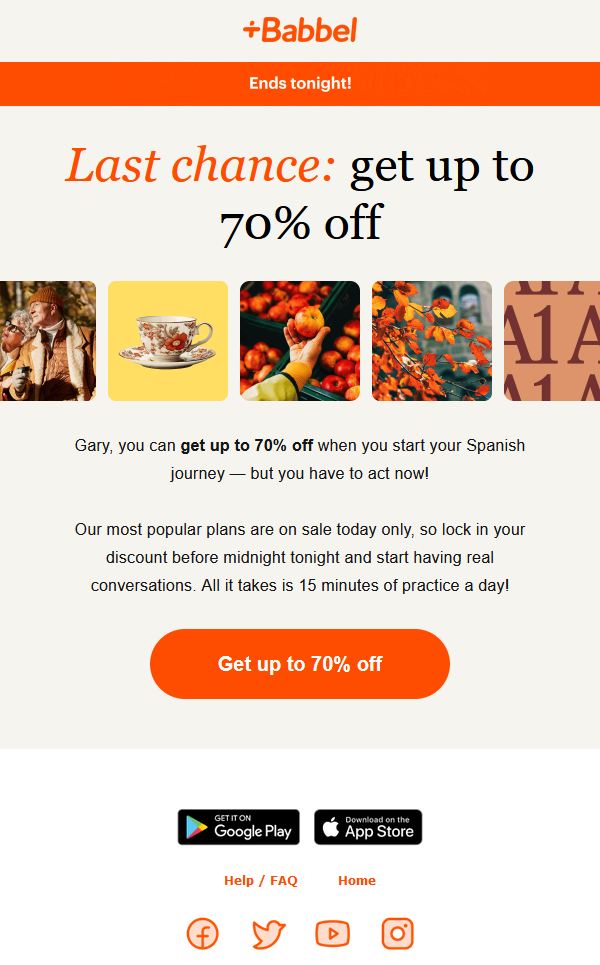Select the teacup photo thumbnail
The height and width of the screenshot is (965, 600).
click(x=167, y=341)
